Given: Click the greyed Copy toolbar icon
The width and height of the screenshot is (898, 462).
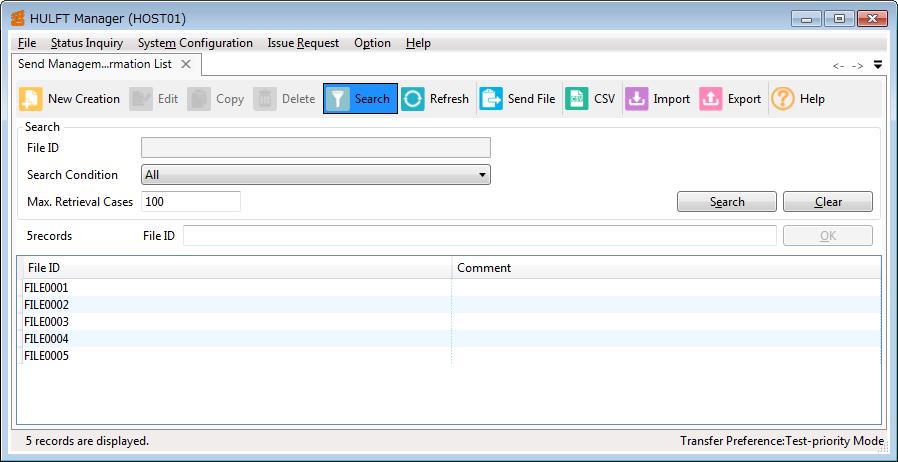Looking at the screenshot, I should (199, 99).
